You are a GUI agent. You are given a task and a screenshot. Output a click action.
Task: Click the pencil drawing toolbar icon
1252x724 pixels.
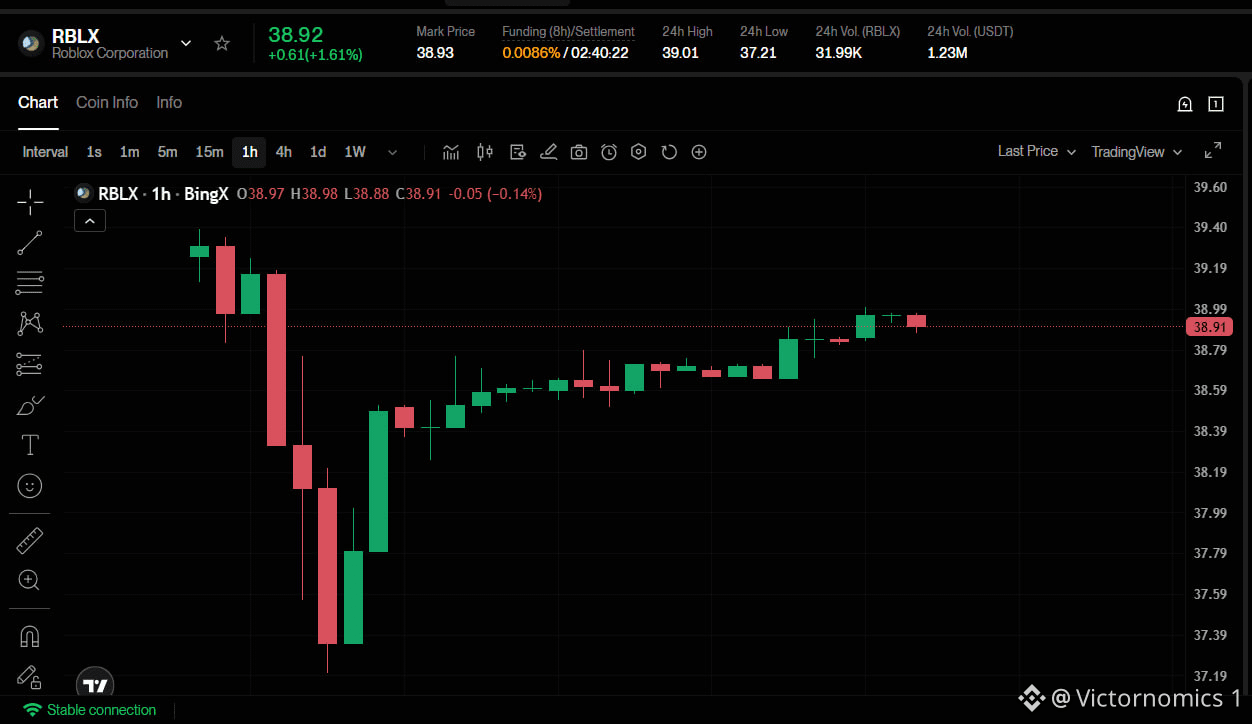pos(548,152)
